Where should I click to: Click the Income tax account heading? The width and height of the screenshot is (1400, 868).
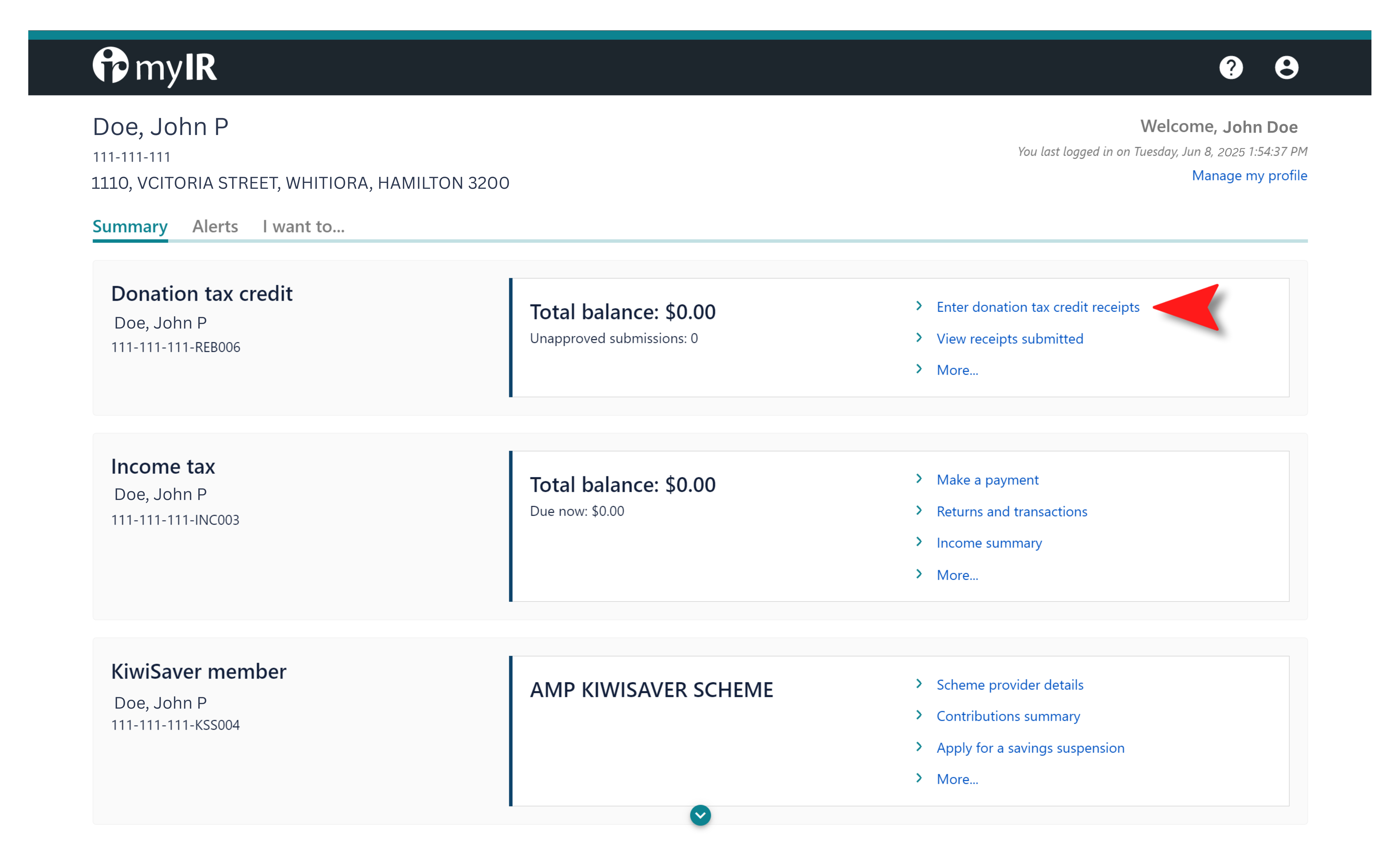pos(162,466)
